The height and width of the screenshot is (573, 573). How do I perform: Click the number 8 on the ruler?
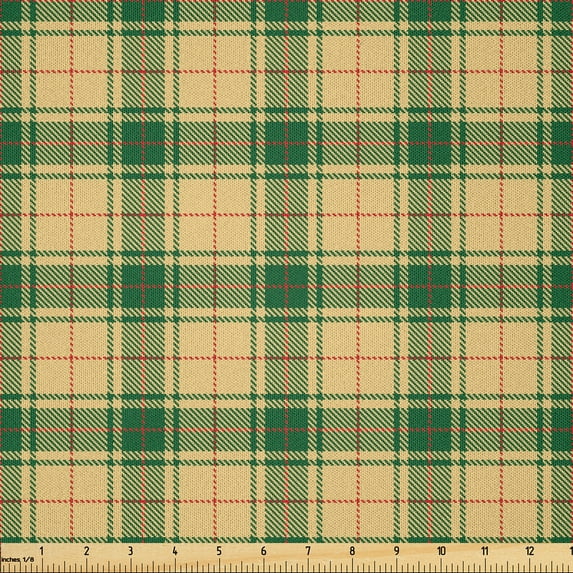(352, 551)
